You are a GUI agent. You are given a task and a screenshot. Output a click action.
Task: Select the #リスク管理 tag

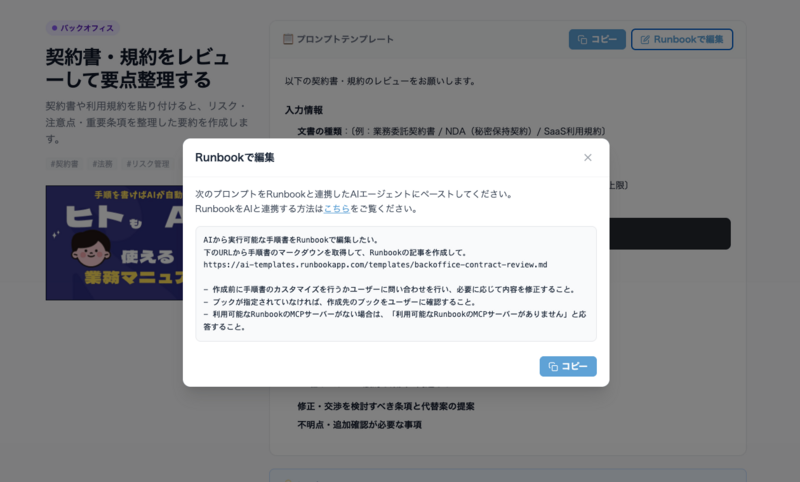point(147,164)
